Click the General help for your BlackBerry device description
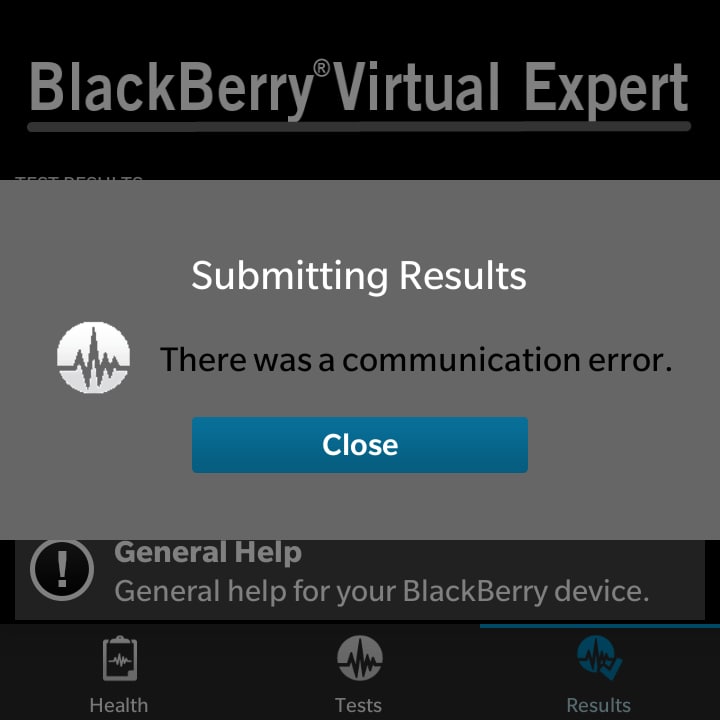The image size is (720, 720). pos(382,591)
